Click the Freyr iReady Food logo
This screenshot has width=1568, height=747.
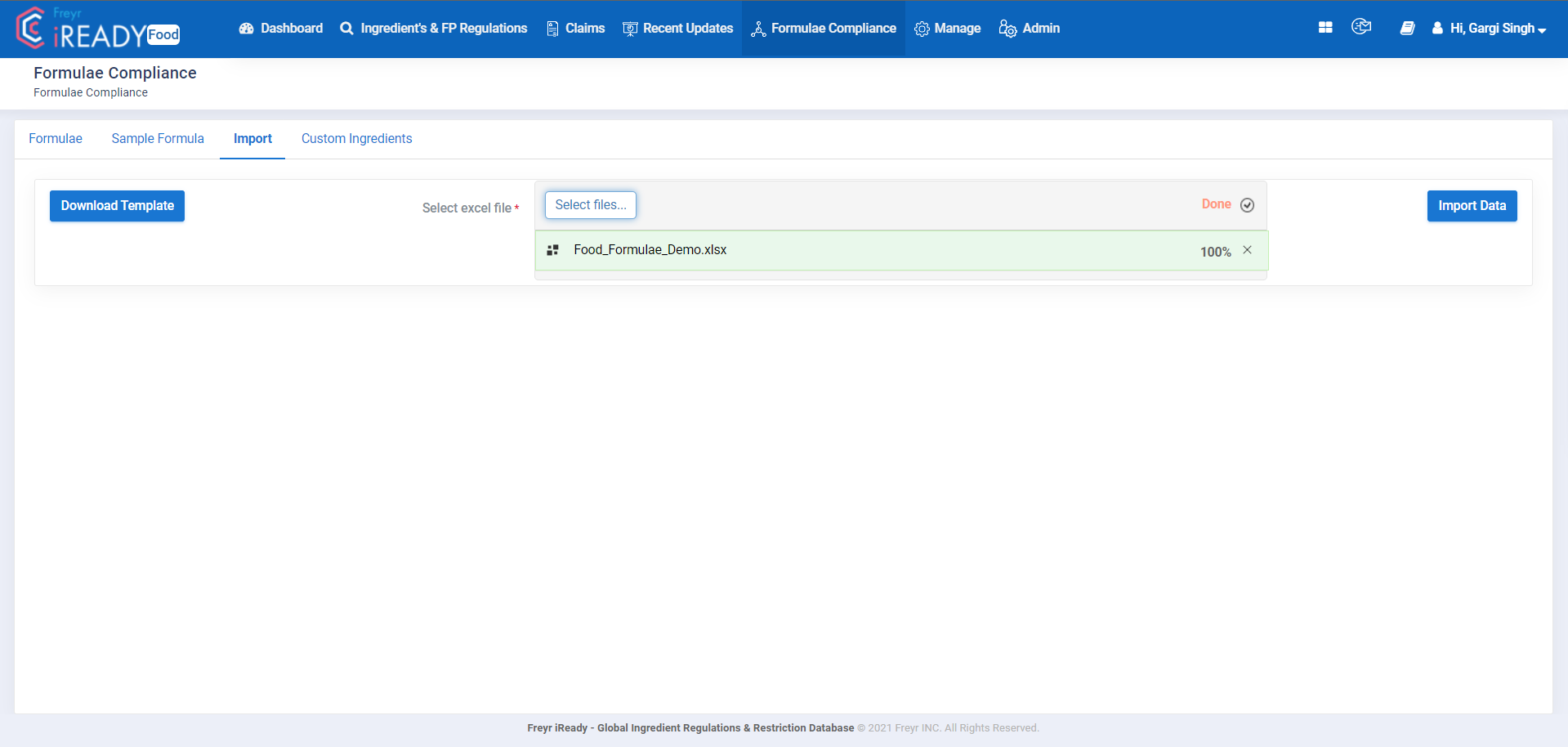pos(96,28)
